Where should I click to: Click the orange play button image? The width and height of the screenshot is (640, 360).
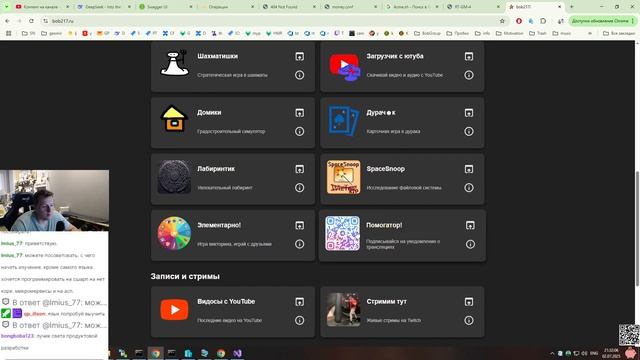click(174, 309)
